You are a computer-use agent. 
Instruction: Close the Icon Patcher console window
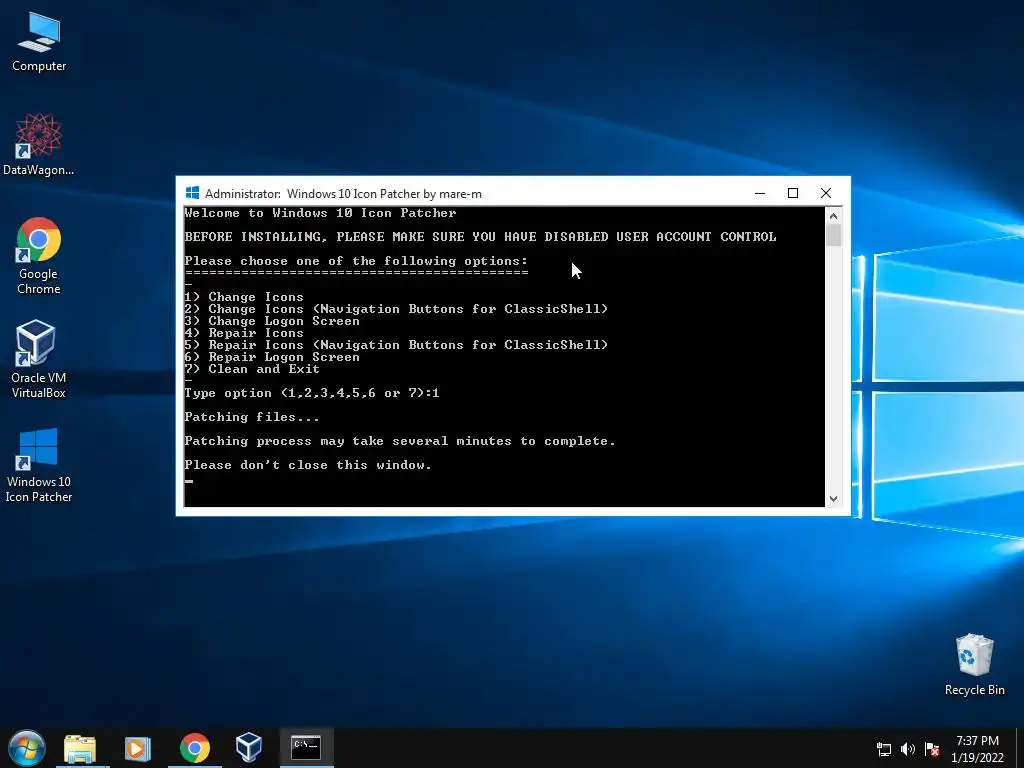tap(826, 193)
